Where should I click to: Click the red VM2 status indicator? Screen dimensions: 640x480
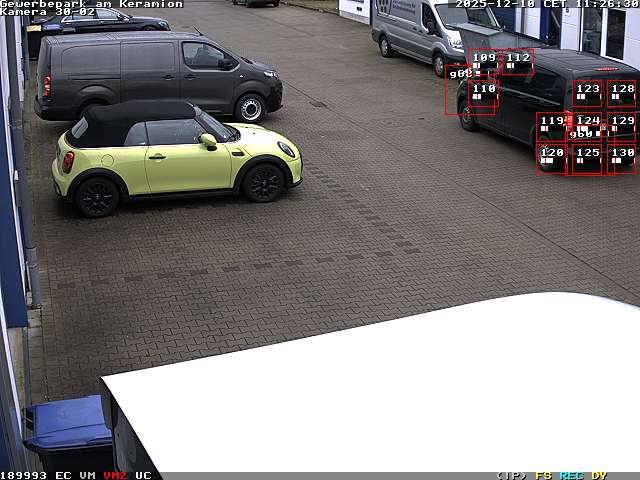tap(115, 475)
